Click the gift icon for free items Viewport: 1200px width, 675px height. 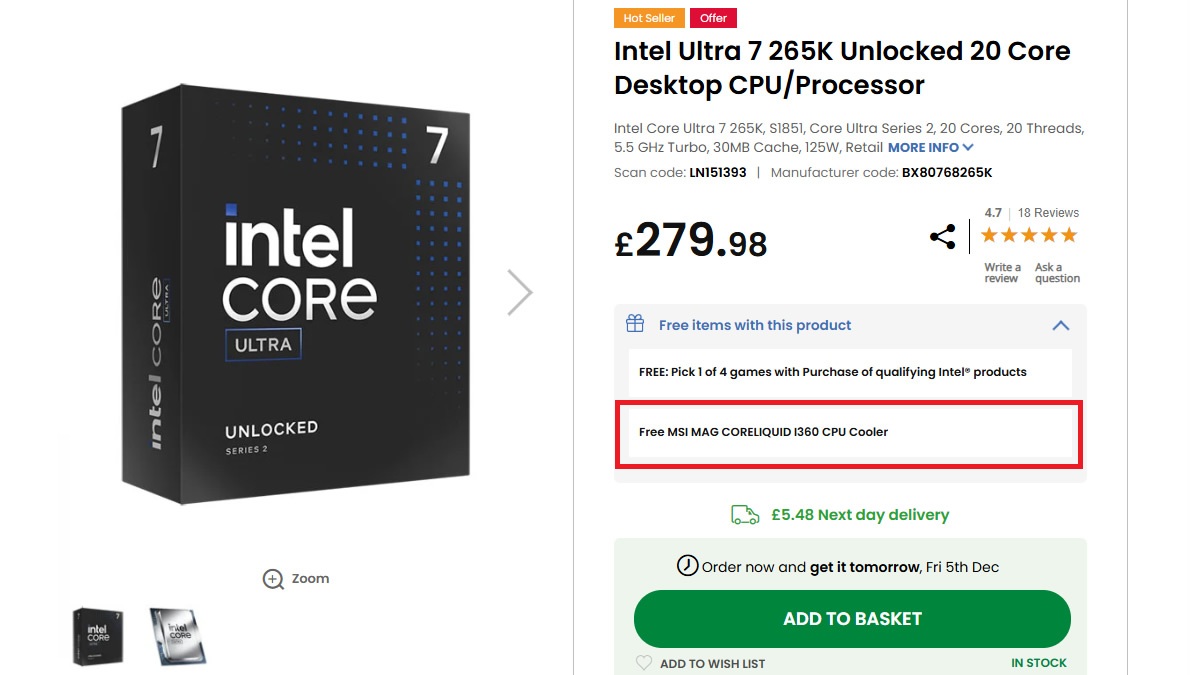click(x=635, y=324)
